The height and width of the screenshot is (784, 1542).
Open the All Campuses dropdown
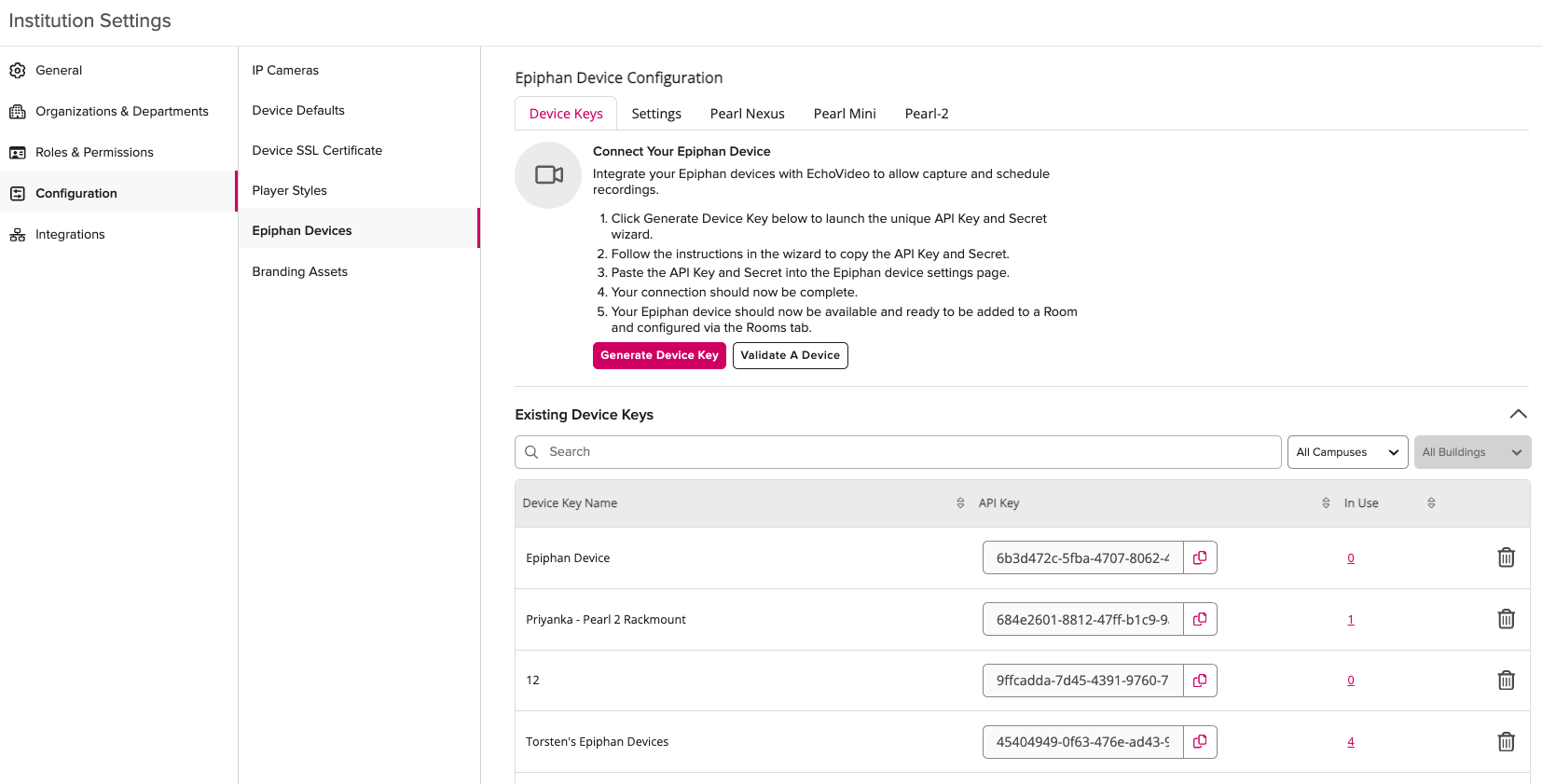click(1347, 452)
